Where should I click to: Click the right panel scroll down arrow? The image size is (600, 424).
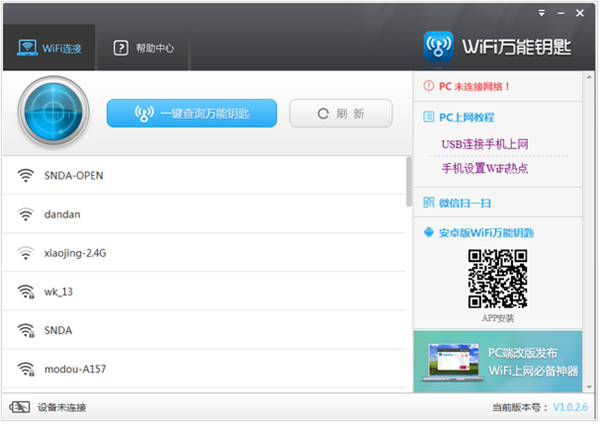[589, 387]
